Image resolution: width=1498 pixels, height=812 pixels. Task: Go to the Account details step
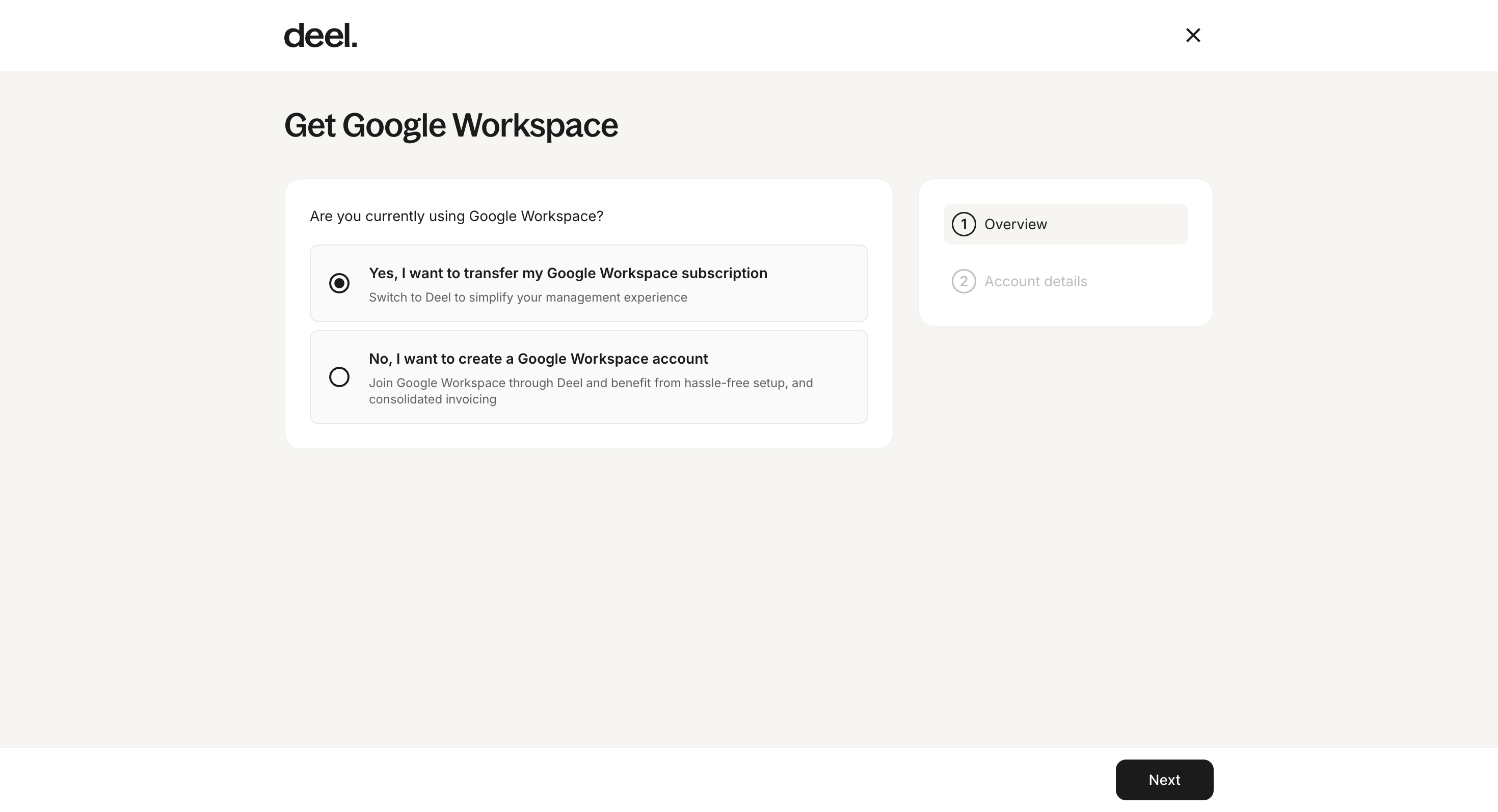tap(1065, 281)
